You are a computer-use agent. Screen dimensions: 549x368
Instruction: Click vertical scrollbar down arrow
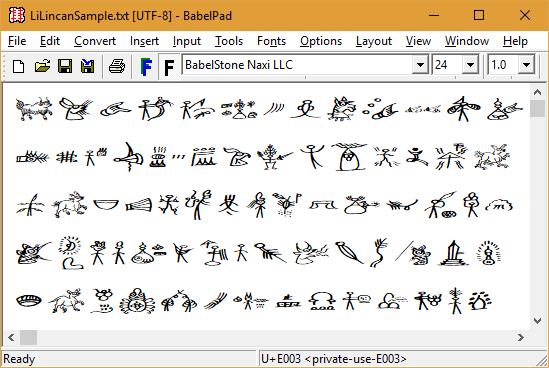[537, 320]
